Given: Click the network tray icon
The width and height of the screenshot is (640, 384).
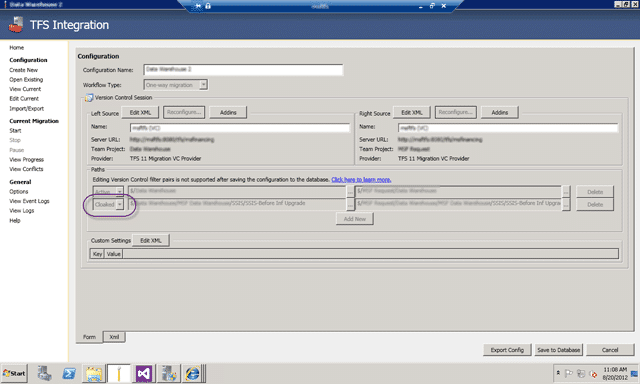Looking at the screenshot, I should point(581,373).
